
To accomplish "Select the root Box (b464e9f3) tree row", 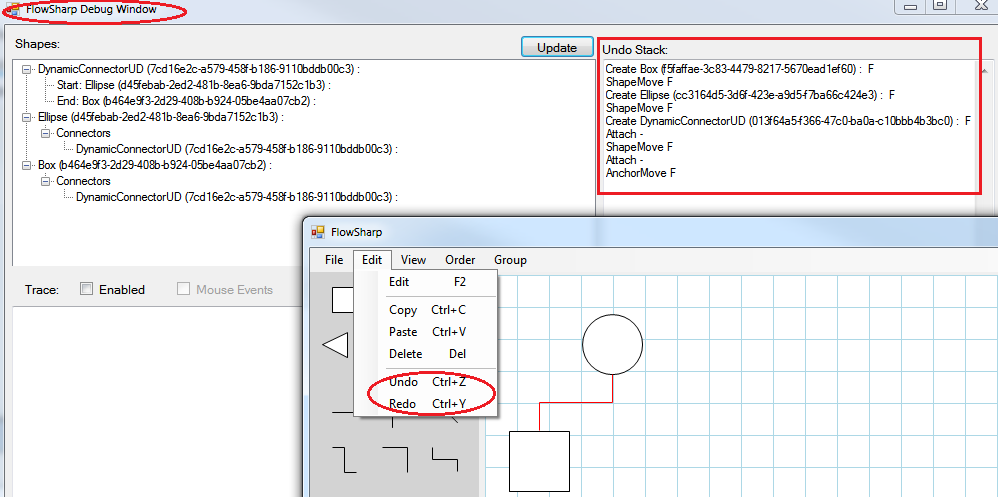I will [x=155, y=165].
